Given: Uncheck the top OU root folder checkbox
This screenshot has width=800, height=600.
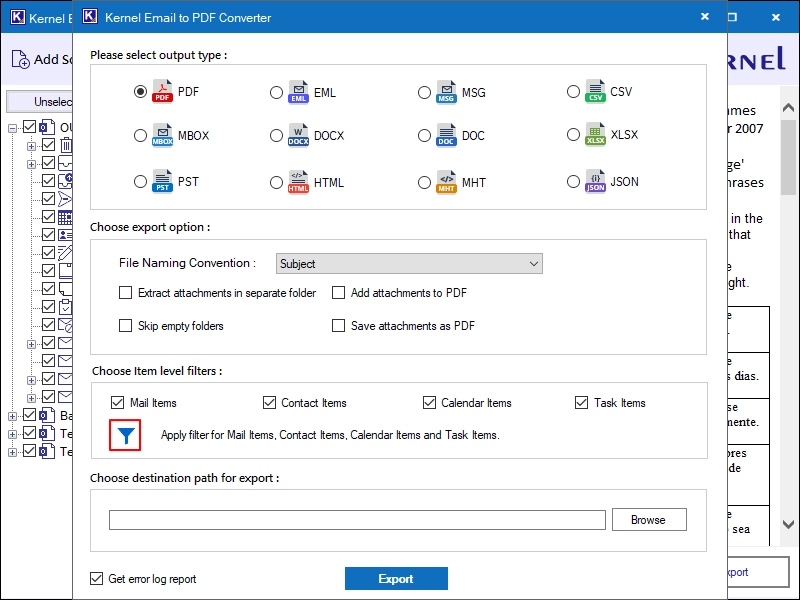Looking at the screenshot, I should point(30,127).
